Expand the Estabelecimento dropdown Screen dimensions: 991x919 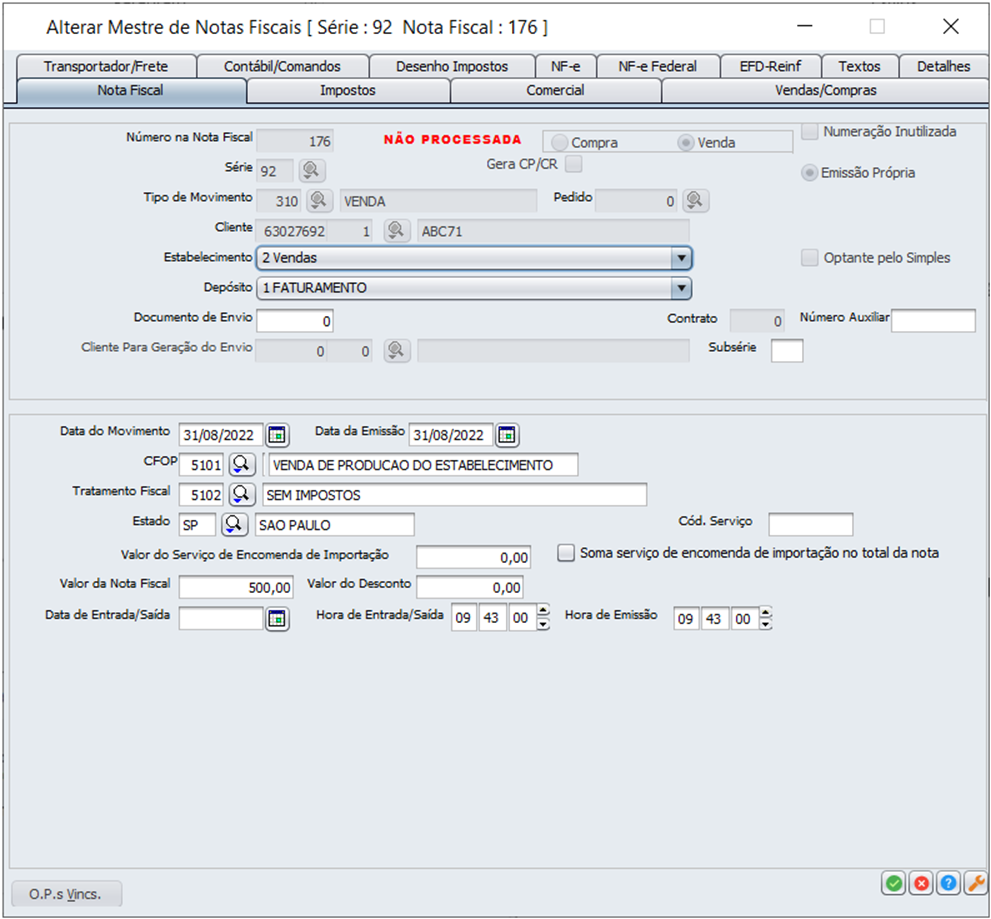681,258
